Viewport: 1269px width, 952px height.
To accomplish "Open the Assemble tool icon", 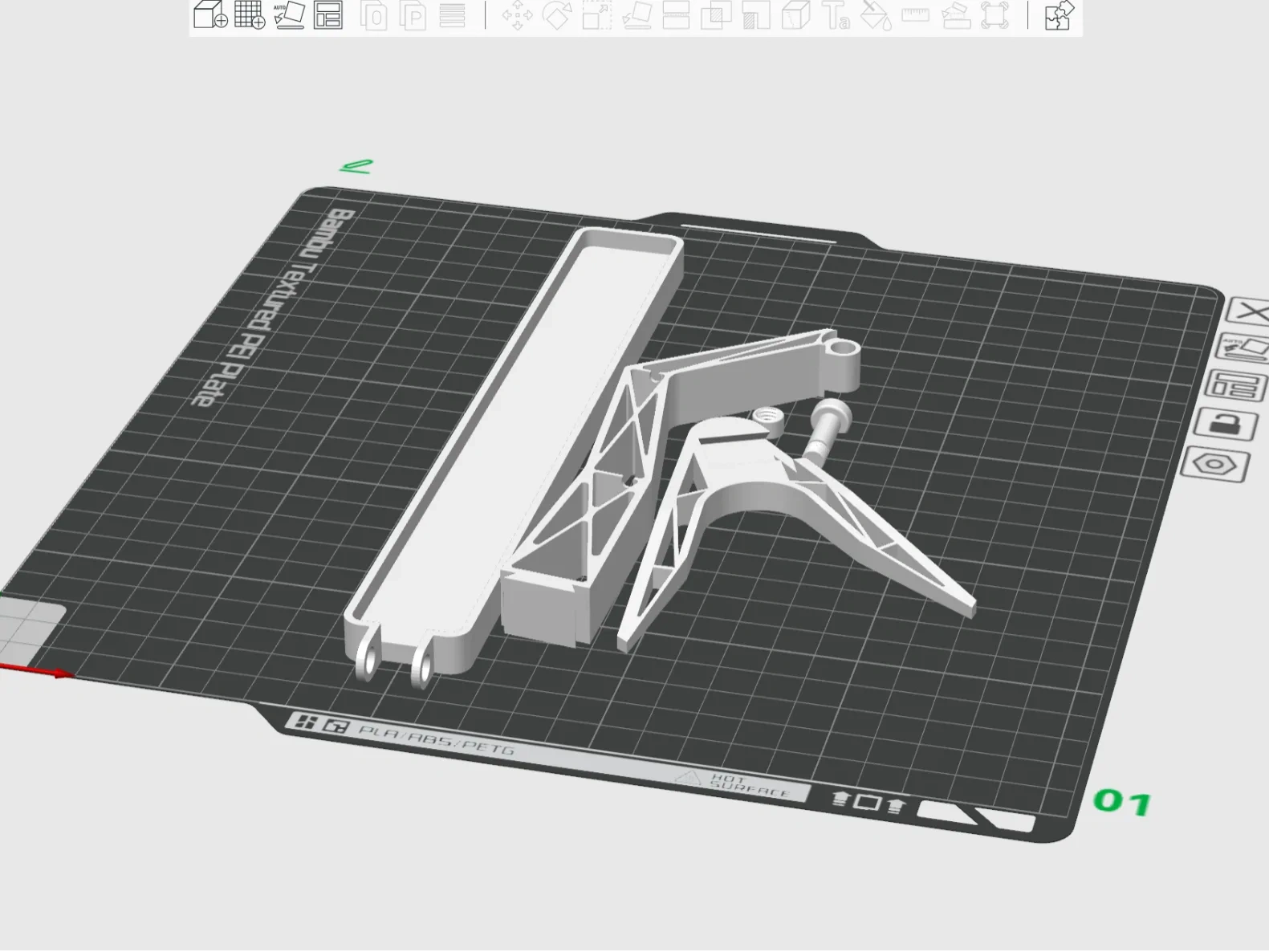I will pyautogui.click(x=955, y=15).
